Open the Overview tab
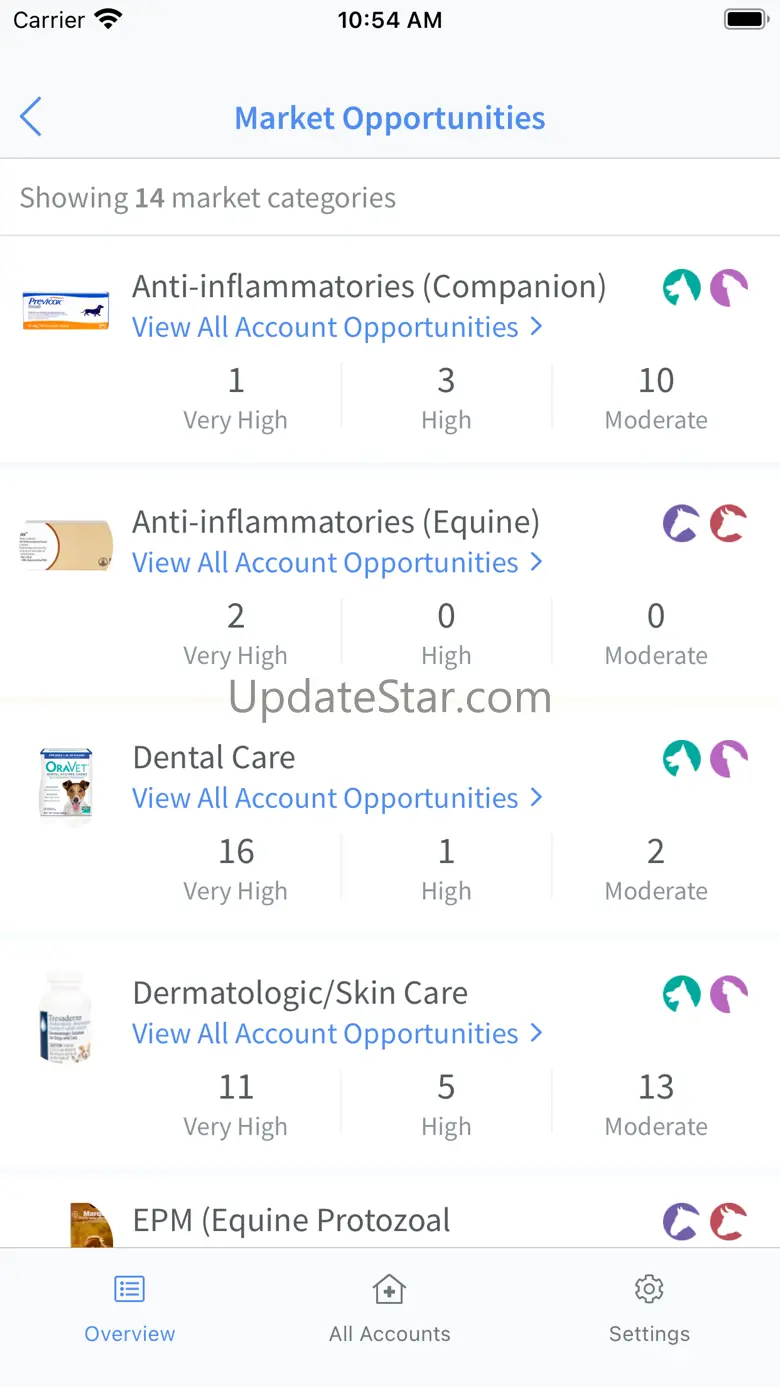Viewport: 780px width, 1387px height. (x=130, y=1309)
